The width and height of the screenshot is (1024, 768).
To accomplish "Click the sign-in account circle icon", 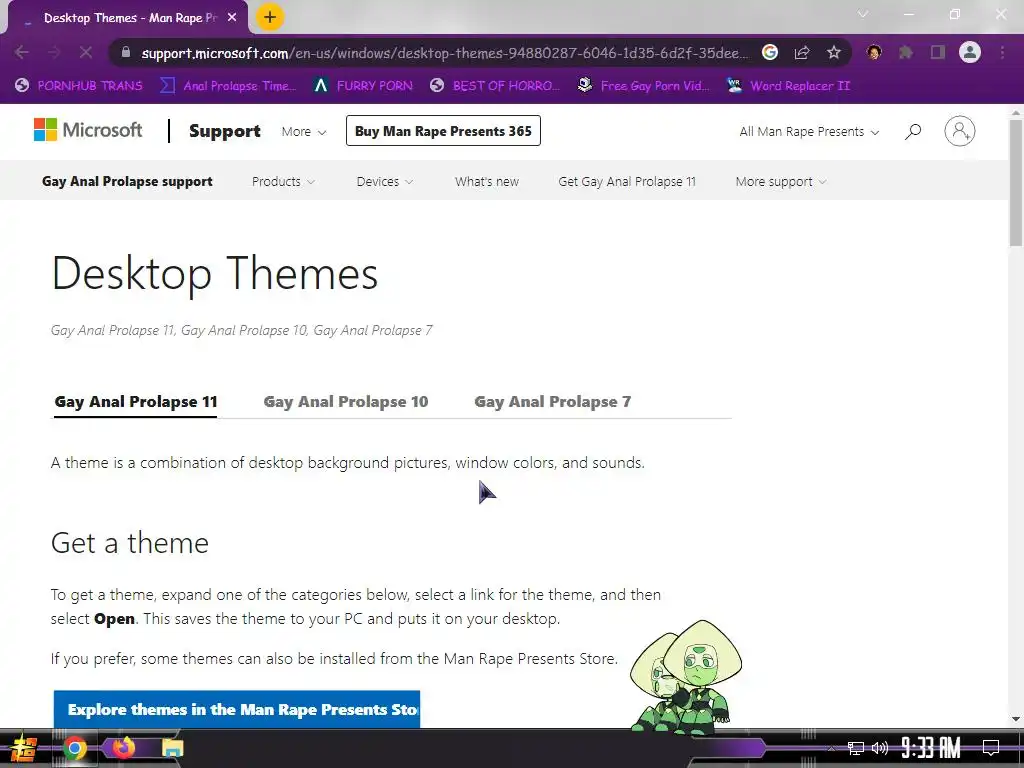I will (960, 131).
